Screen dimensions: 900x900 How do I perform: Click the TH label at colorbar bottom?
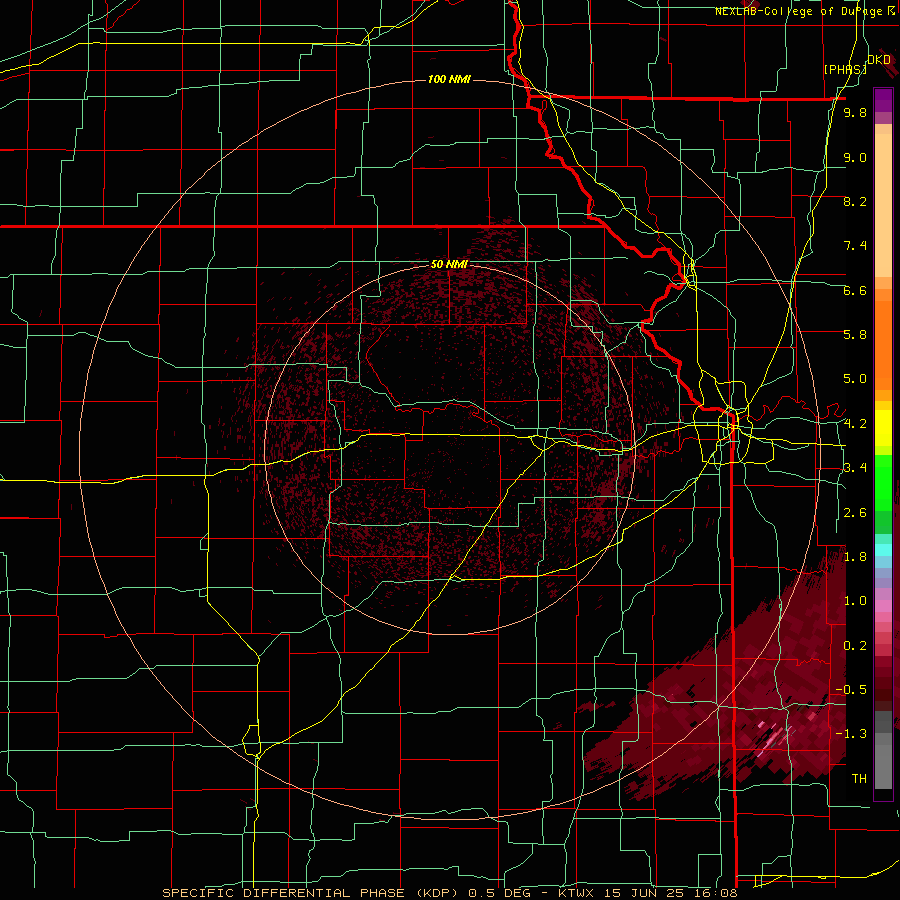(x=859, y=779)
